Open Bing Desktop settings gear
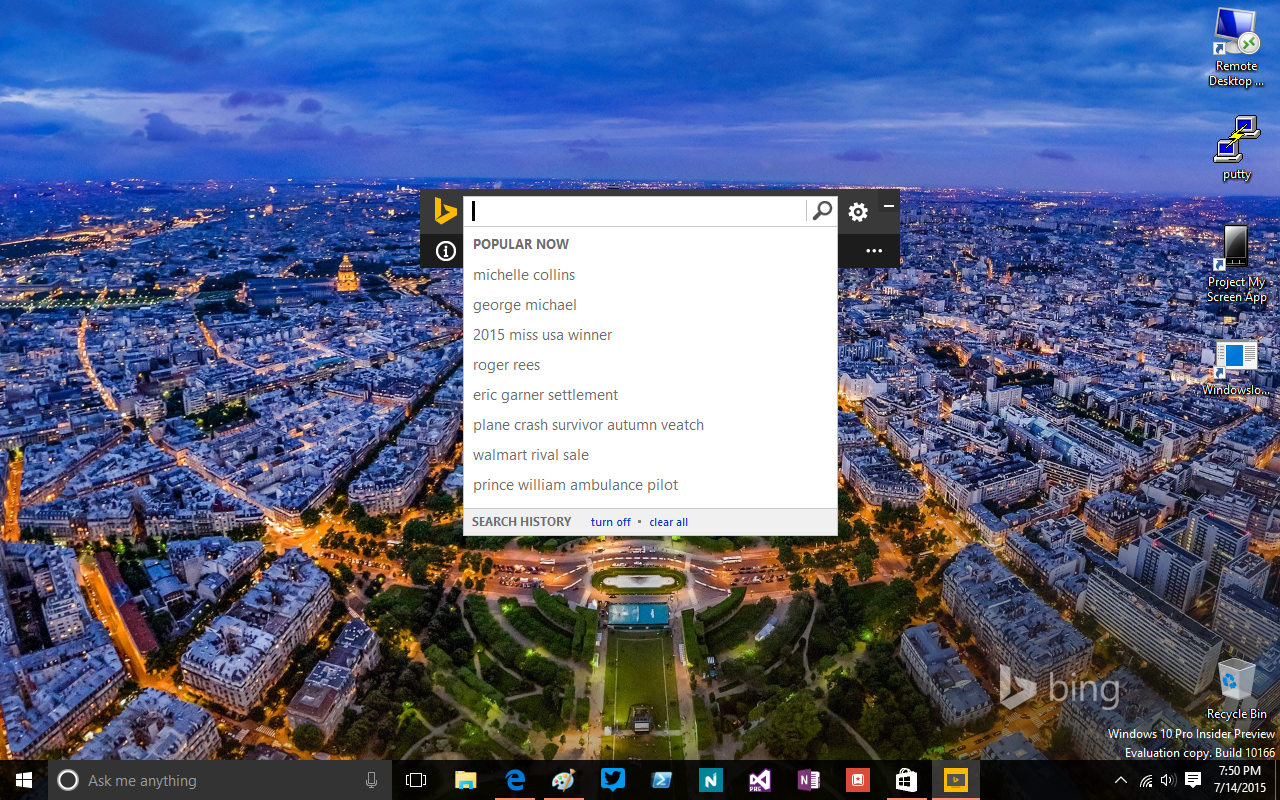This screenshot has width=1280, height=800. (858, 212)
